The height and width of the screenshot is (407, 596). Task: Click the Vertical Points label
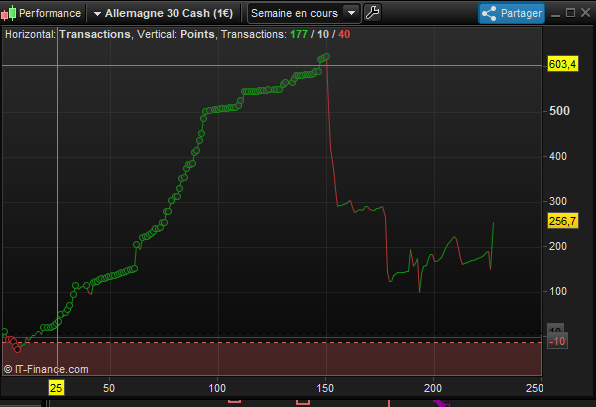(176, 35)
